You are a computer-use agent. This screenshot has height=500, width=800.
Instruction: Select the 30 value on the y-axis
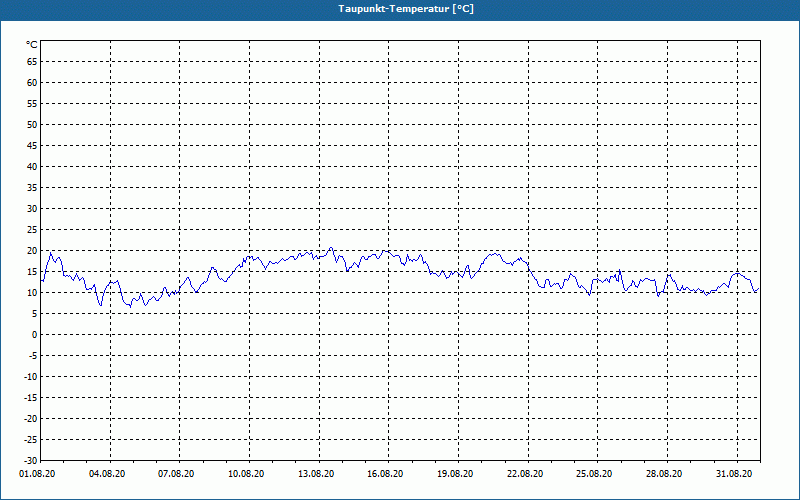click(x=32, y=209)
